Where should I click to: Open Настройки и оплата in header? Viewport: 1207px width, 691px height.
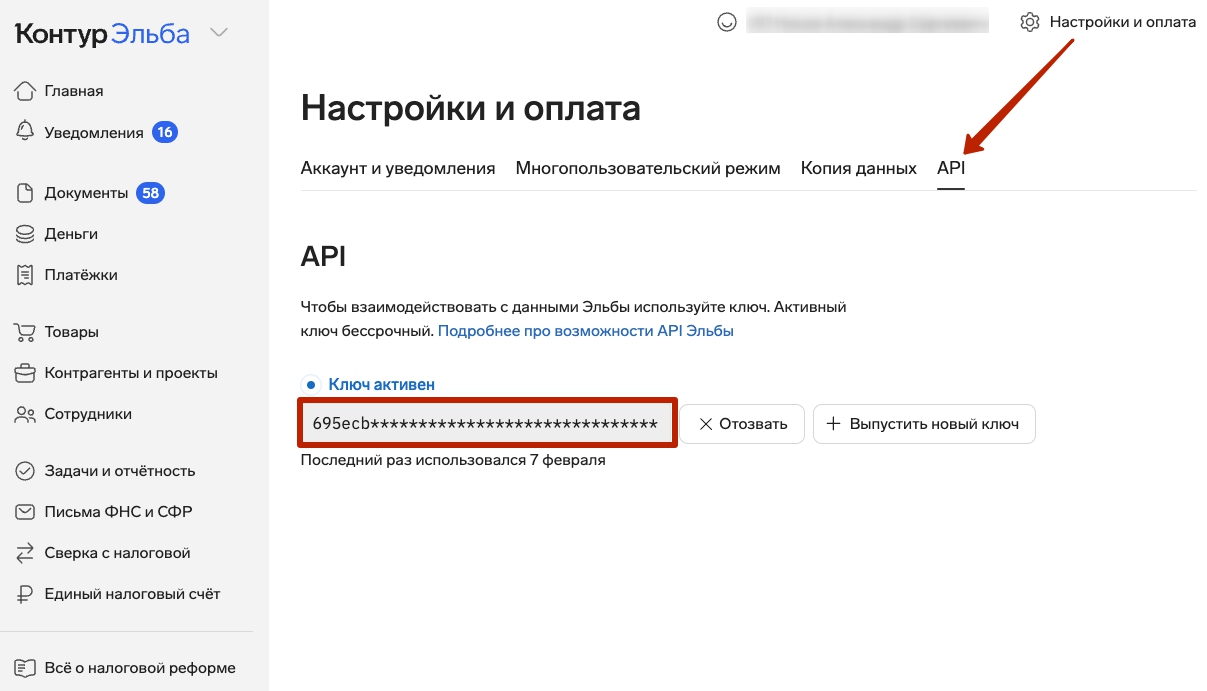pos(1123,22)
